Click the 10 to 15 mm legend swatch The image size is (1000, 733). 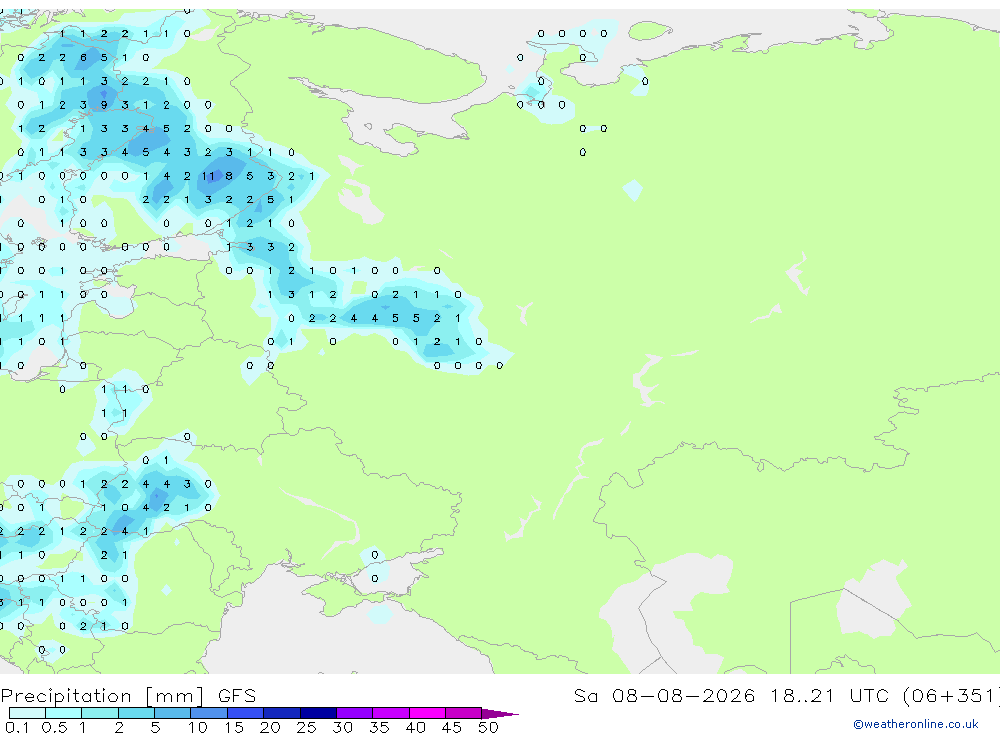(x=209, y=713)
